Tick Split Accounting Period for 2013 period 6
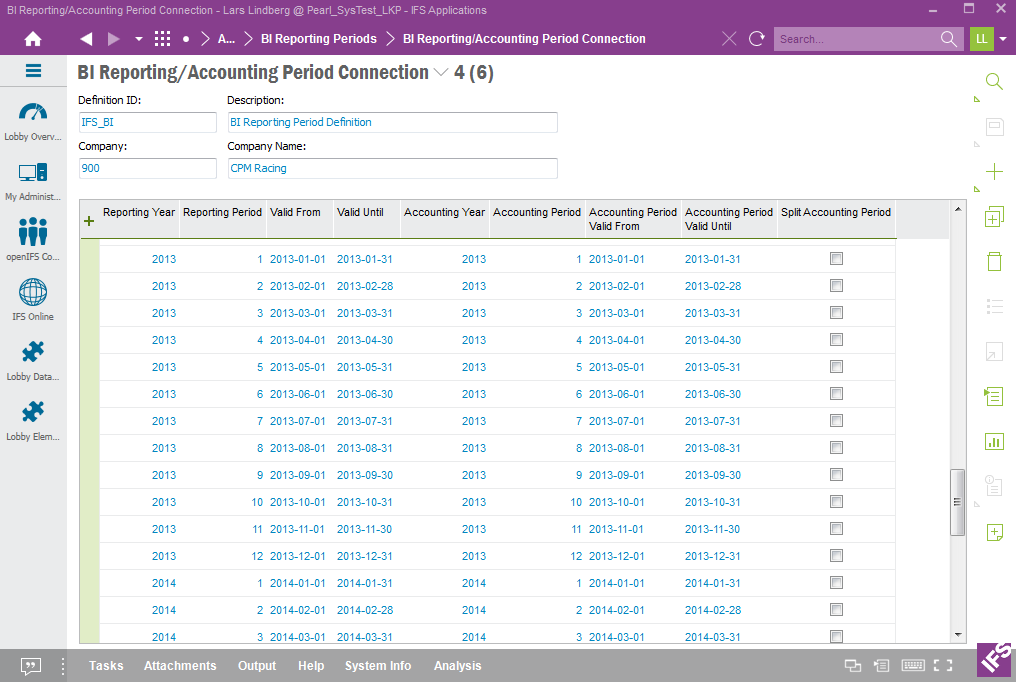The image size is (1016, 682). click(x=837, y=394)
